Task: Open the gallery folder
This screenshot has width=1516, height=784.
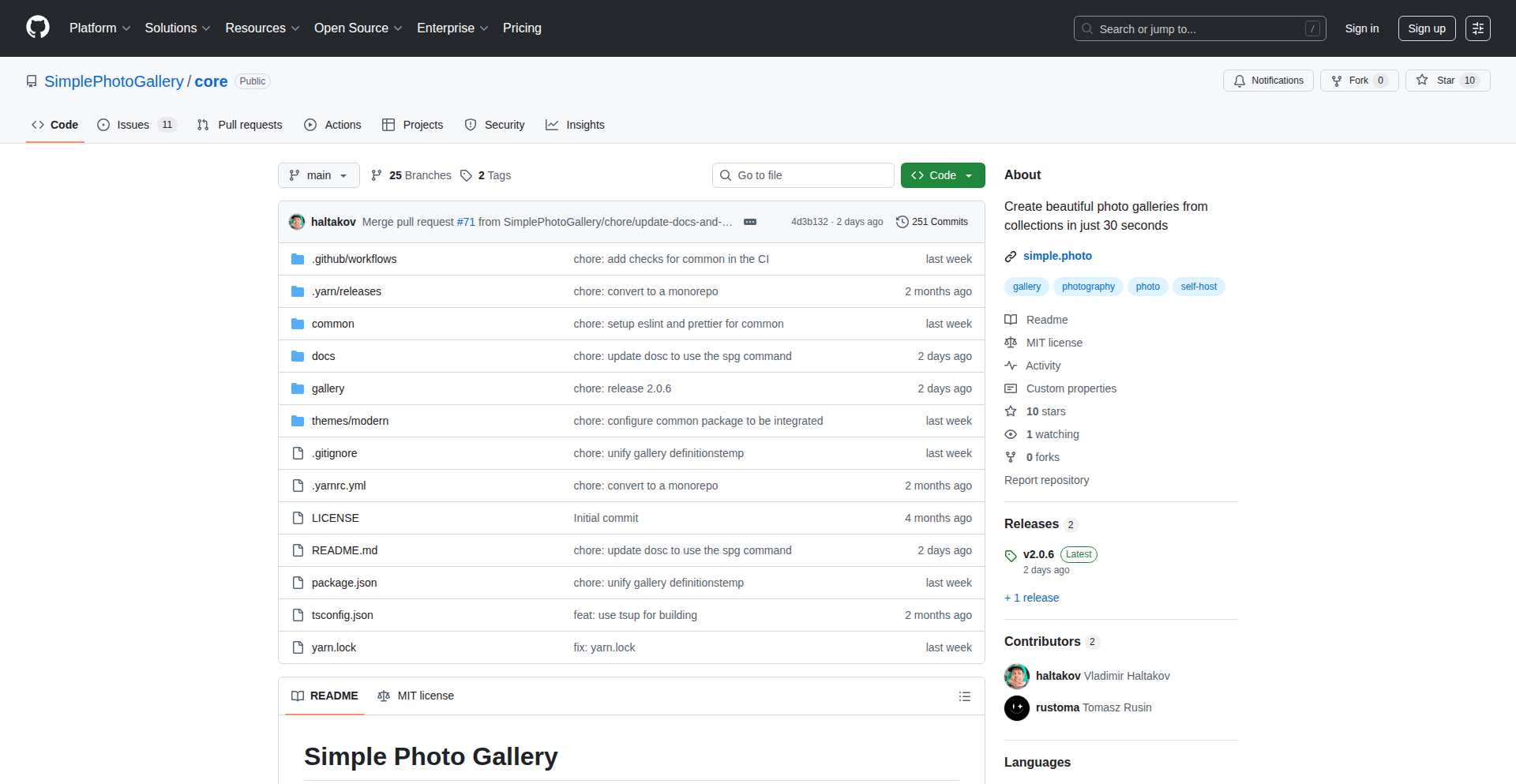Action: [x=328, y=388]
